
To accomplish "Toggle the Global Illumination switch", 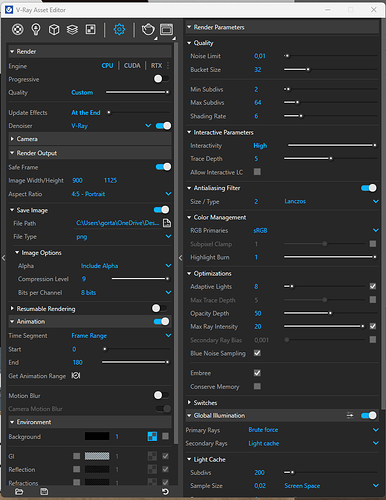I will (x=369, y=415).
